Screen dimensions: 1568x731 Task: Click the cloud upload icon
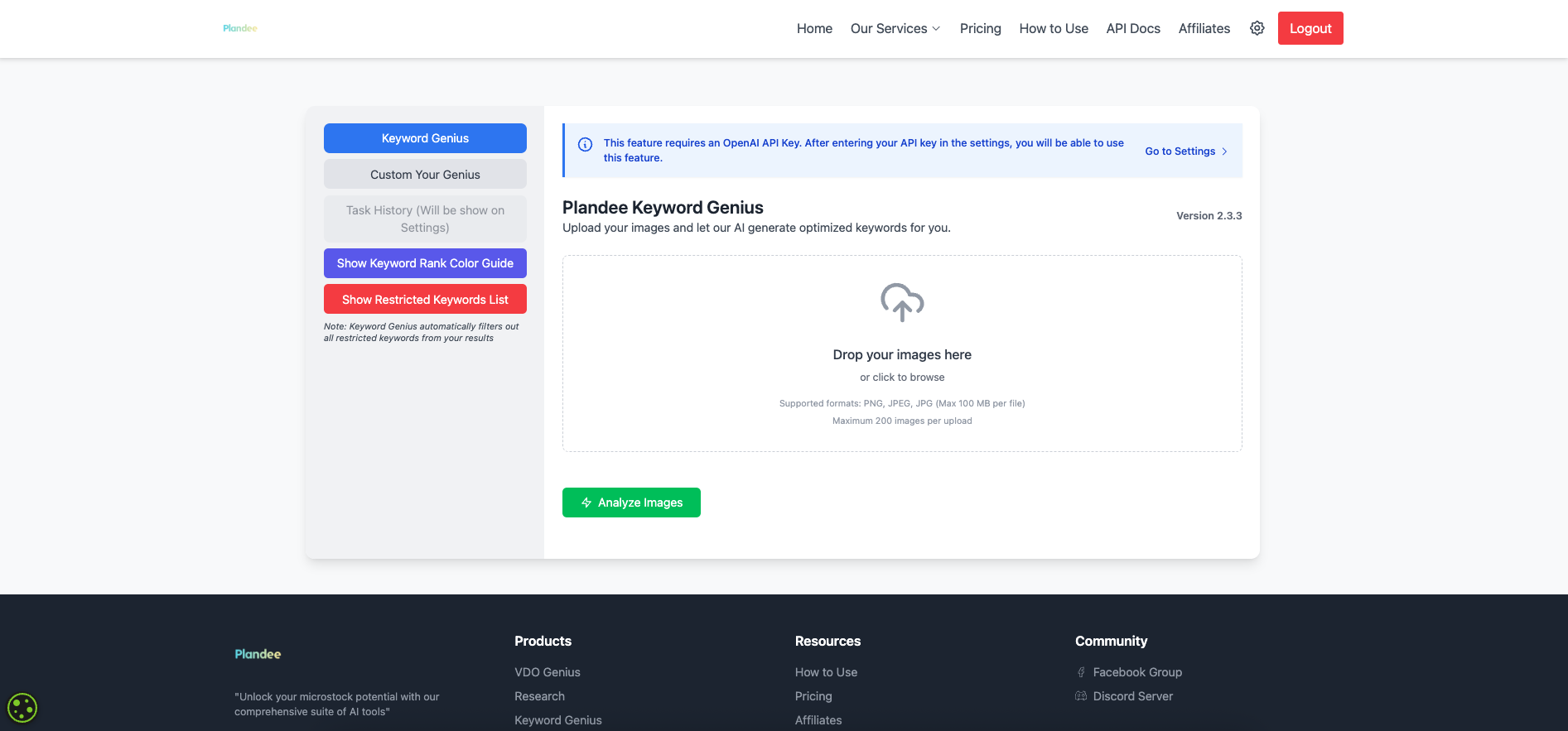click(x=902, y=302)
